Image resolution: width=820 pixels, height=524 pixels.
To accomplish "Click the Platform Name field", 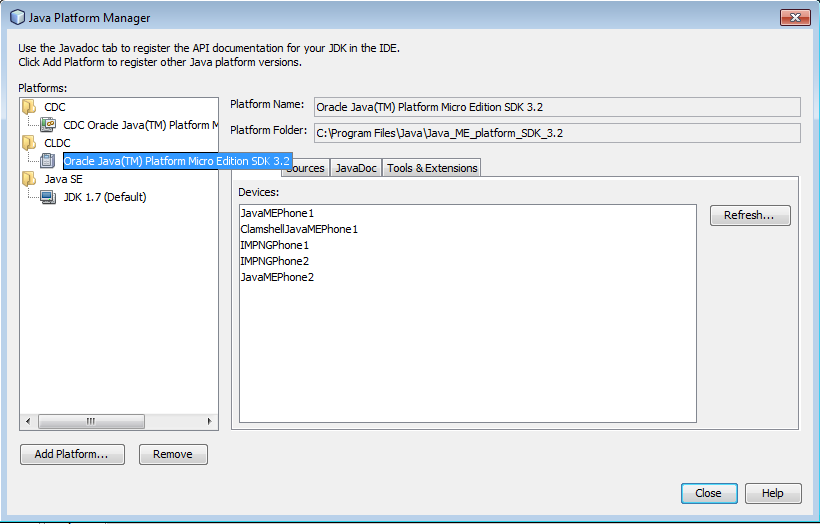I will (557, 107).
